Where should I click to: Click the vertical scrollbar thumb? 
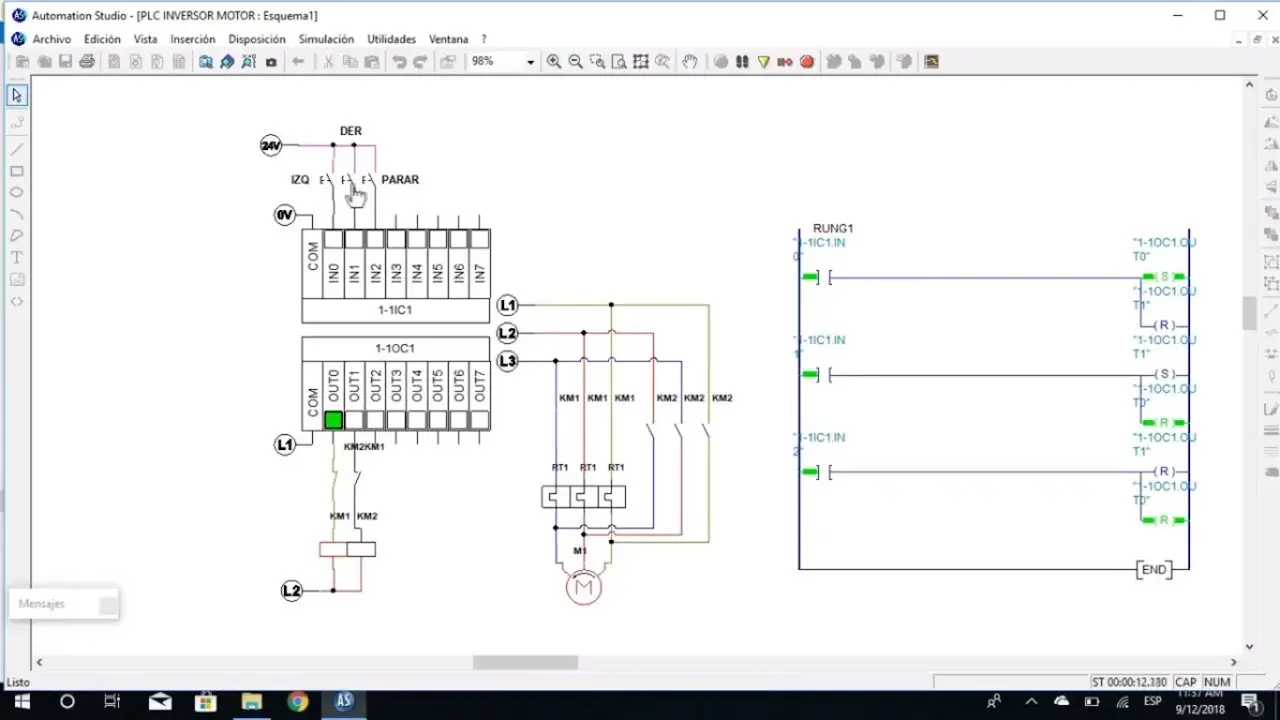pyautogui.click(x=1249, y=313)
